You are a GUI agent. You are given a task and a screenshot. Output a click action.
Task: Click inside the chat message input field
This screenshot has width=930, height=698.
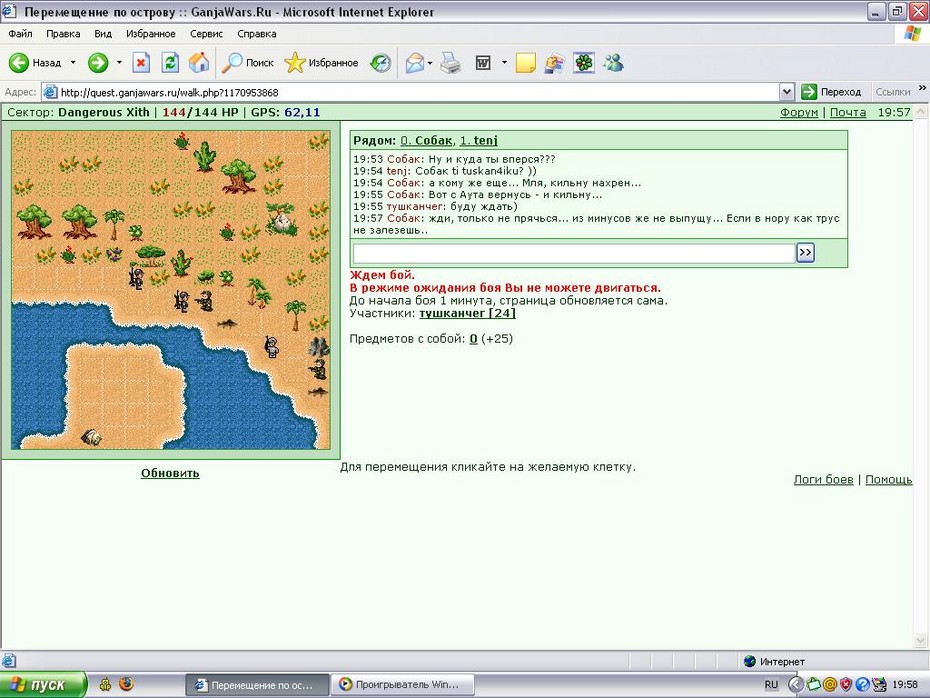574,253
